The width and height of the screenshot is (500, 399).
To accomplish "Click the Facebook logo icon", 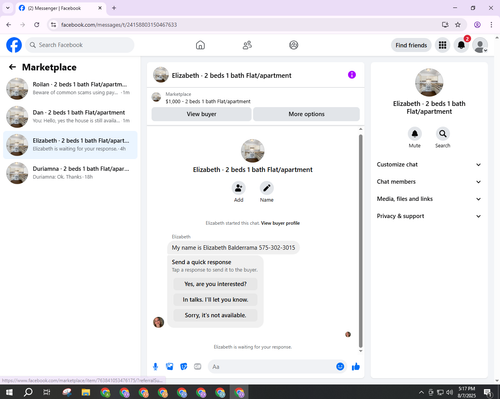I will click(x=14, y=45).
